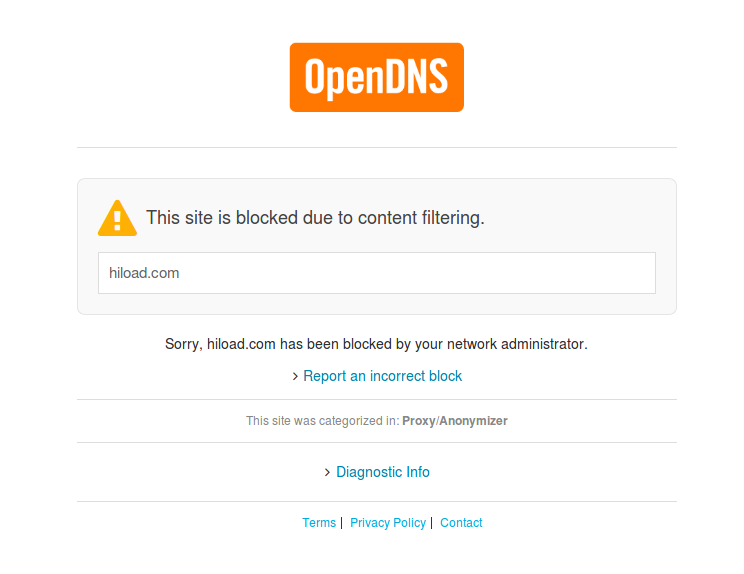This screenshot has width=744, height=574.
Task: Click the chevron arrow before Diagnostic Info
Action: click(x=328, y=473)
